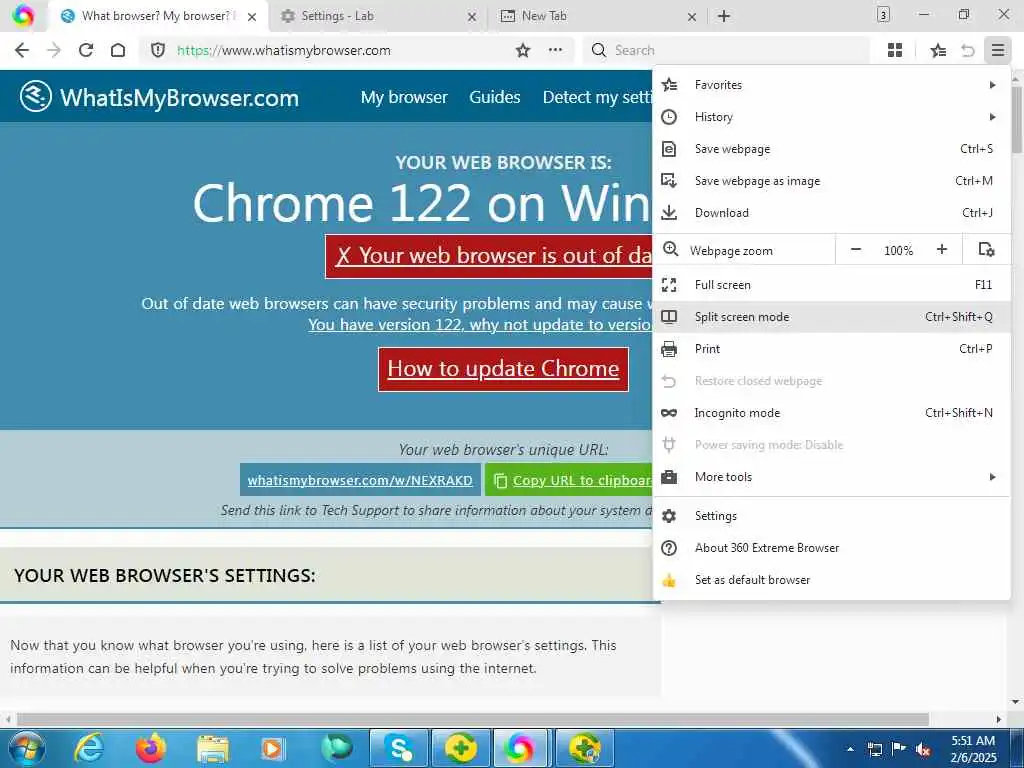Click the vertical scrollbar thumb
The width and height of the screenshot is (1024, 768).
(x=1017, y=120)
